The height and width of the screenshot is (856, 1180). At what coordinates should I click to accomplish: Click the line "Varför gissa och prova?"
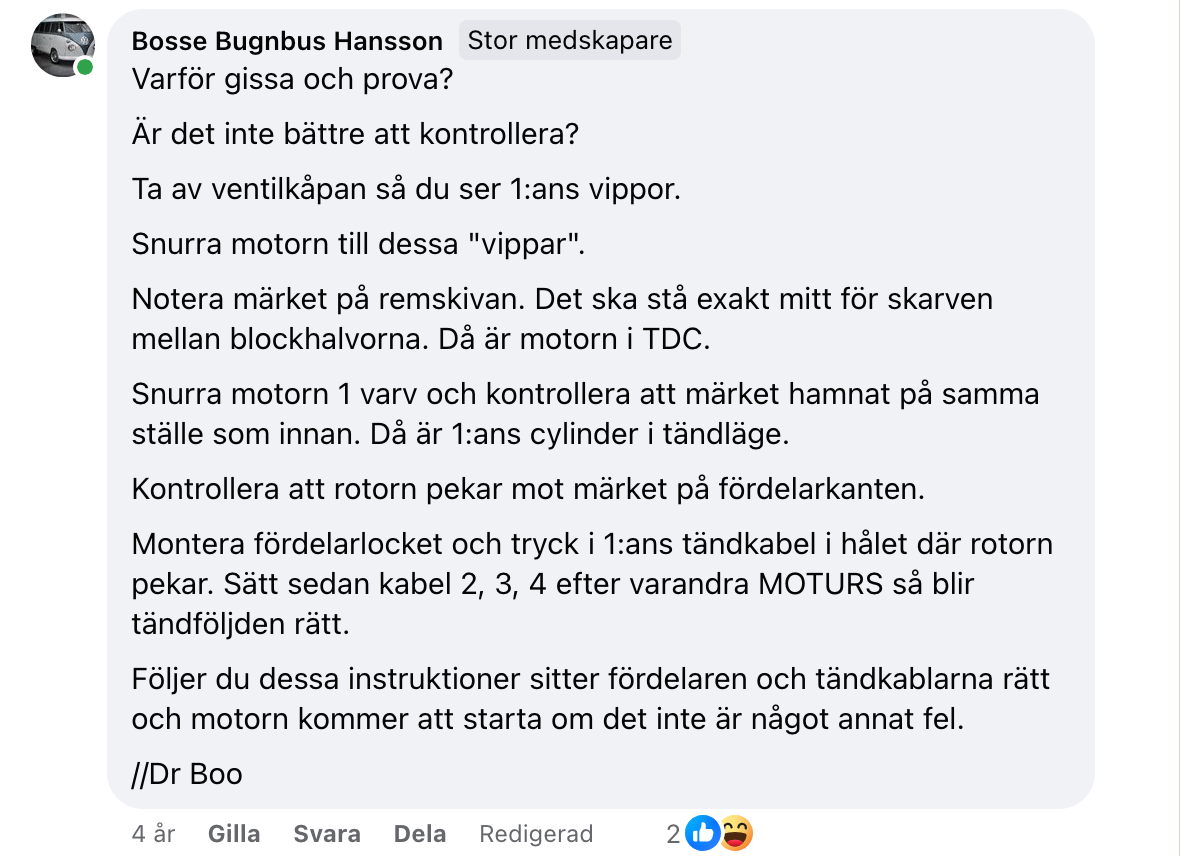[x=292, y=78]
